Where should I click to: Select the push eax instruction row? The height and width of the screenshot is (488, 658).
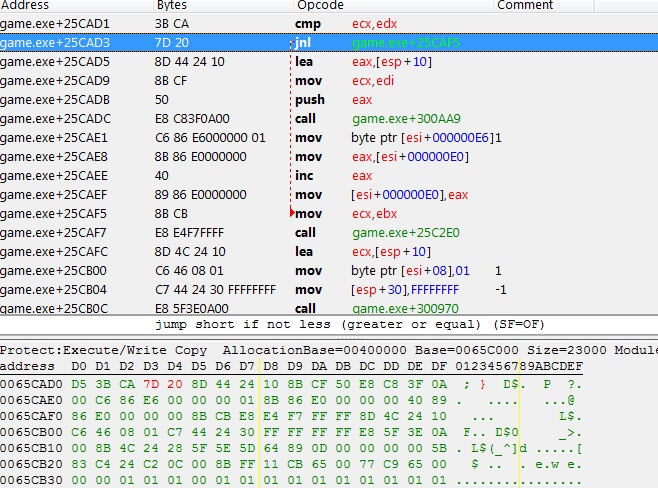tap(329, 99)
